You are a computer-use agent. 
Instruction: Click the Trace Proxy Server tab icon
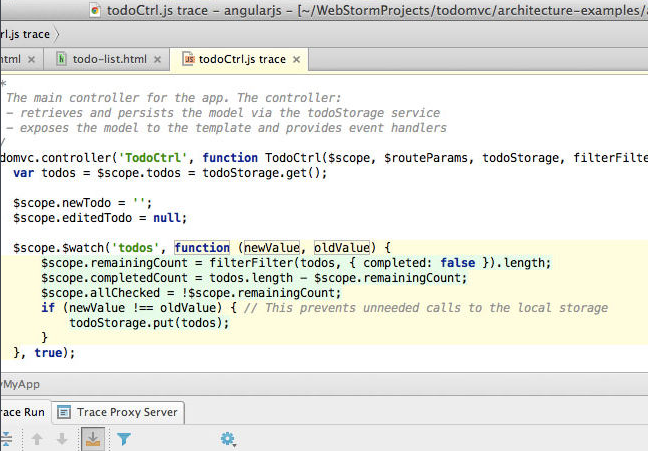coord(64,411)
